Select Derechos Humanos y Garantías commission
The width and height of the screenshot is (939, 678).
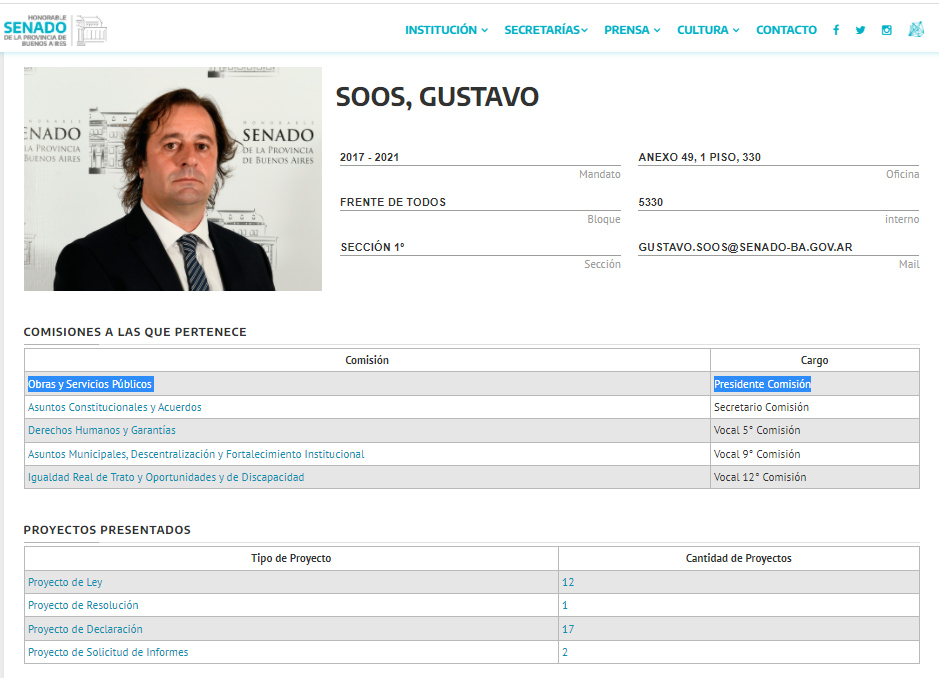[x=102, y=431]
